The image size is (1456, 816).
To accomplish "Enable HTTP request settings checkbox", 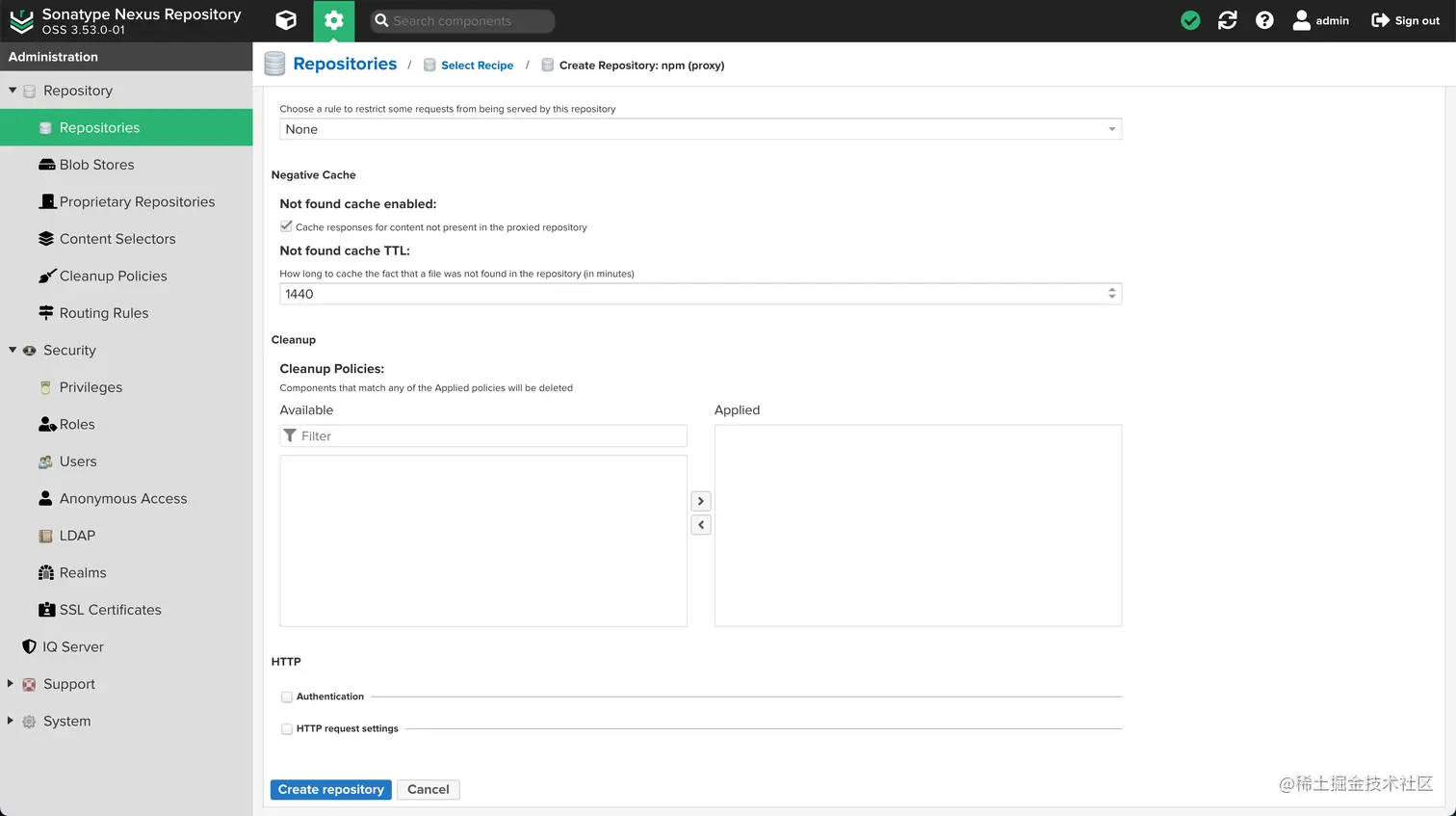I will (287, 729).
